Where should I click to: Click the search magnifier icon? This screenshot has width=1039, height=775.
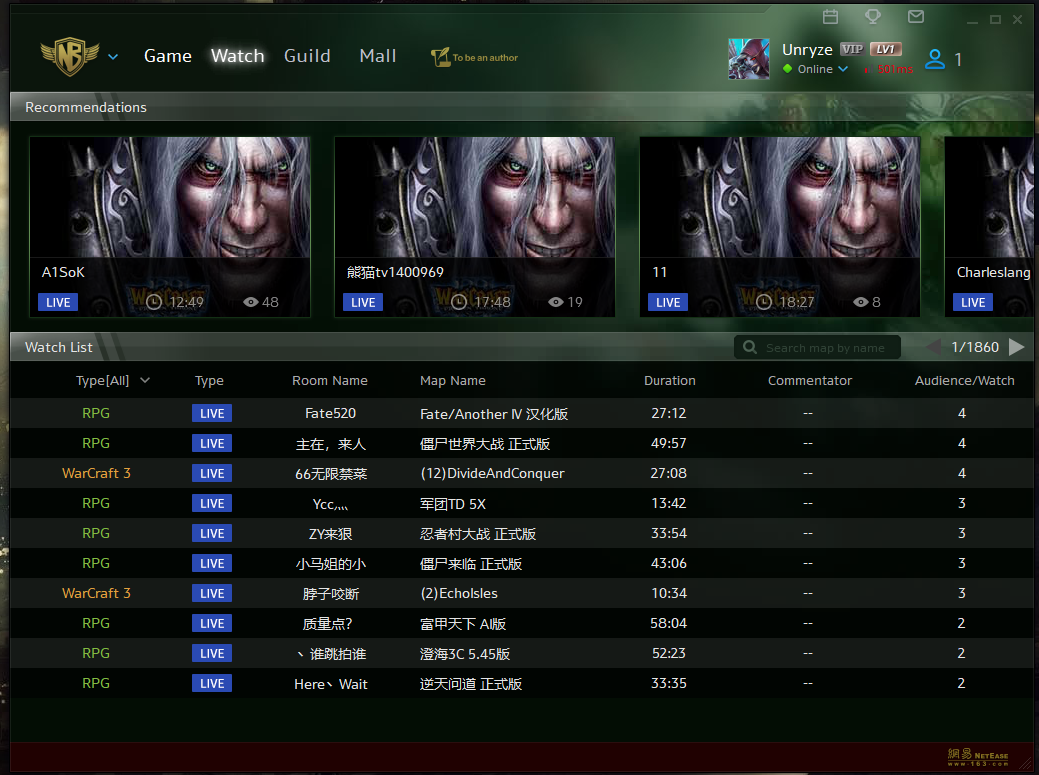(749, 347)
